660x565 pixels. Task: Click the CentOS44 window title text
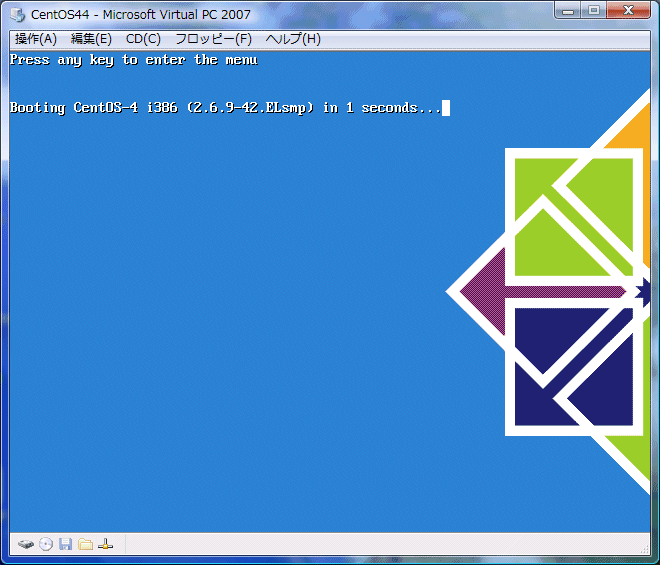pyautogui.click(x=141, y=15)
